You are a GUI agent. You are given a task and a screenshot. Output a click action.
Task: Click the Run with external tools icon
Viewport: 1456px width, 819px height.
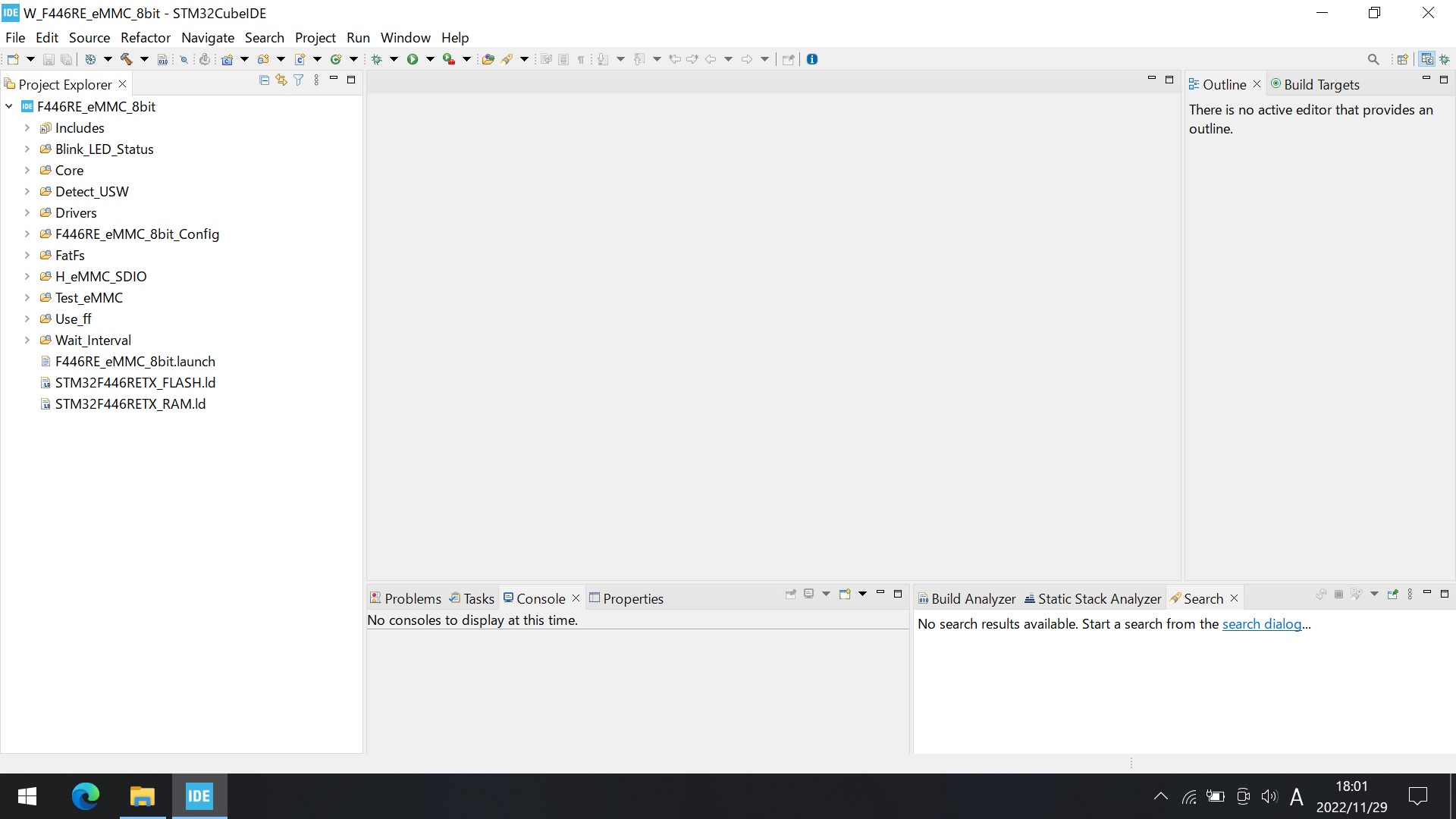pyautogui.click(x=449, y=59)
